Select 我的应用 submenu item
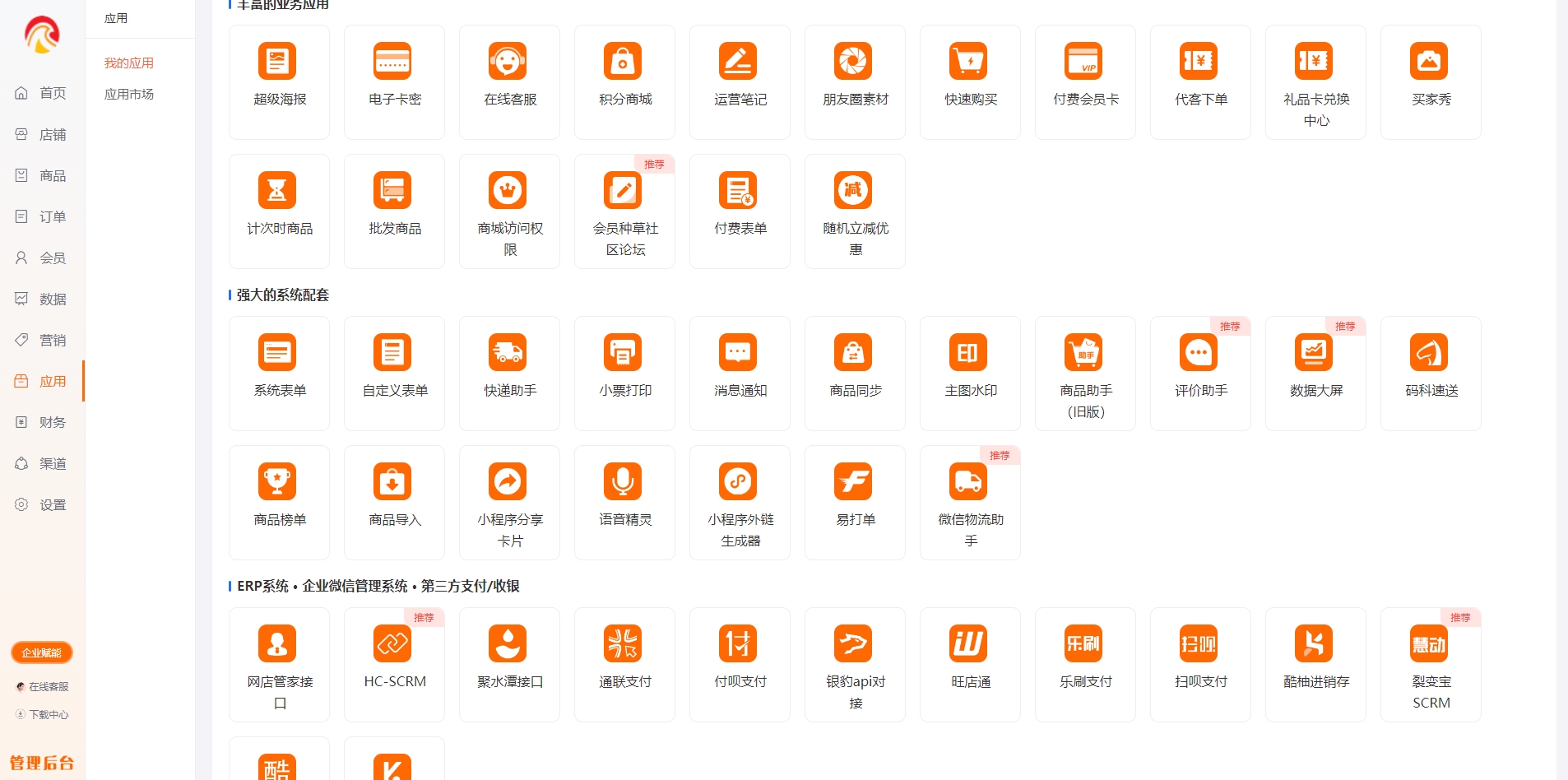 point(129,63)
